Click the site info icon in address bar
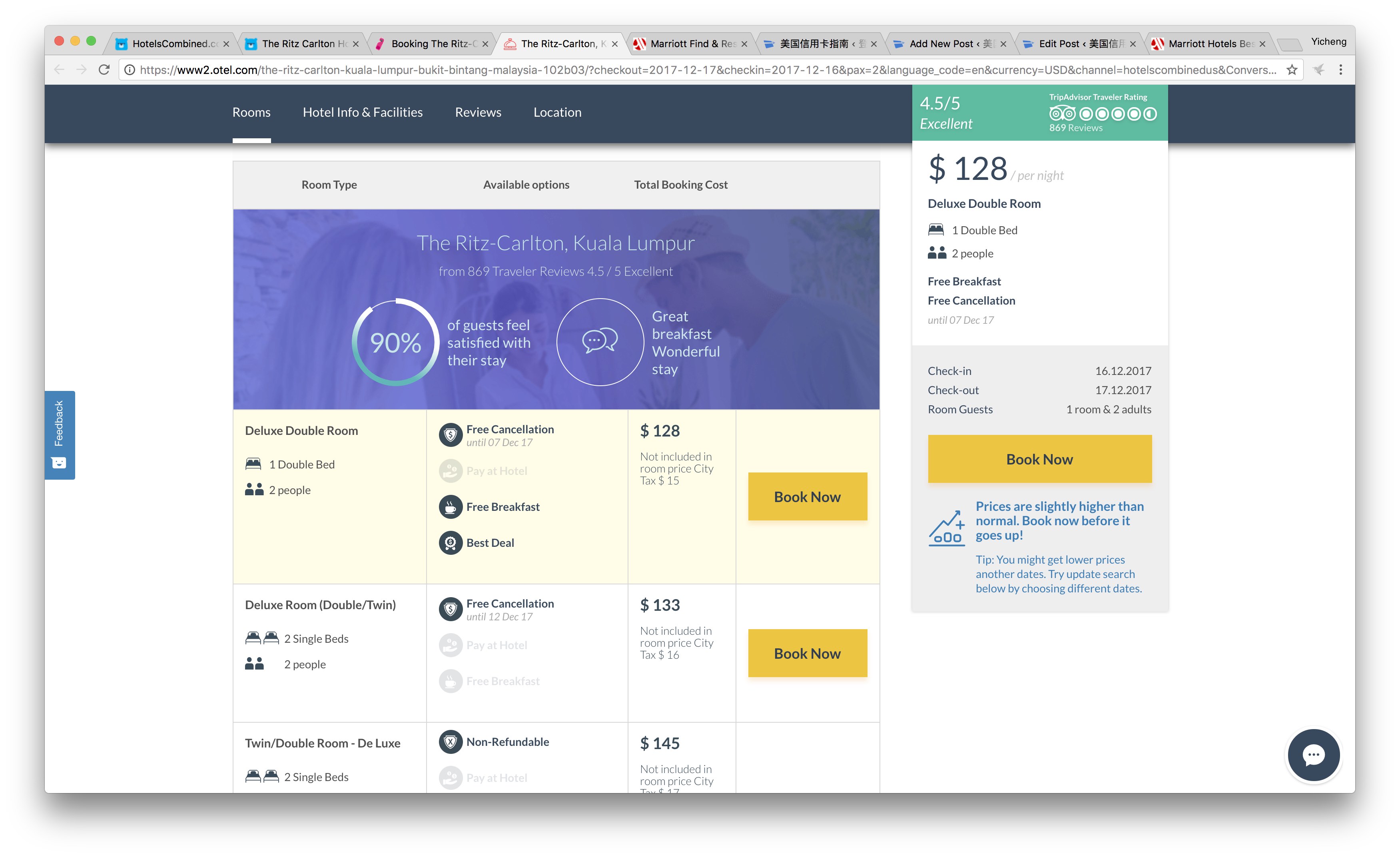1400x857 pixels. click(130, 70)
